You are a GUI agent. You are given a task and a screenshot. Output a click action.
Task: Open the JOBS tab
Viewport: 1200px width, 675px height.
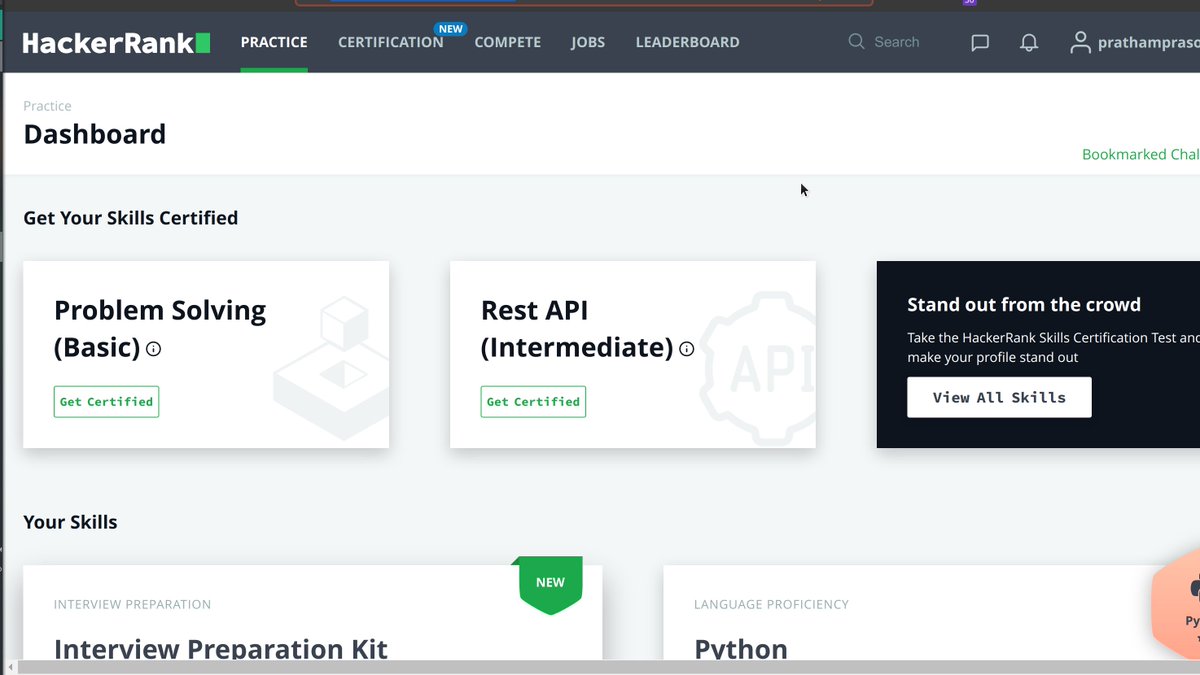click(588, 42)
